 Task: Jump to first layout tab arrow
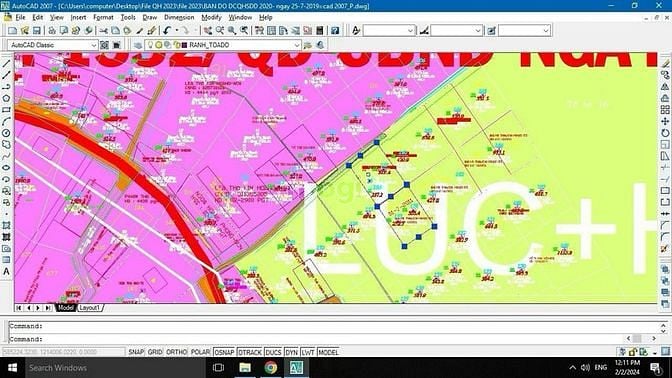pos(19,308)
